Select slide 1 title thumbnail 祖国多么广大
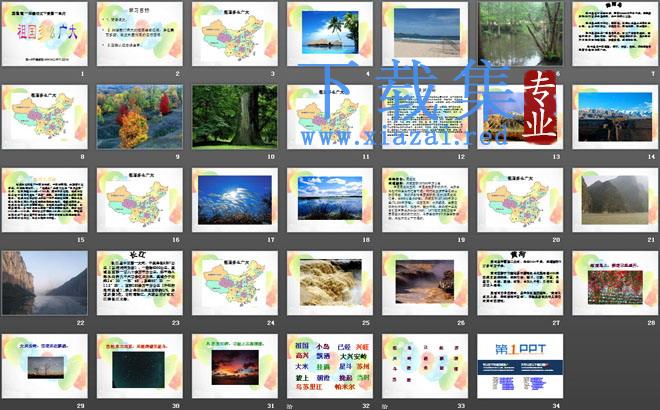The image size is (660, 410). (45, 34)
